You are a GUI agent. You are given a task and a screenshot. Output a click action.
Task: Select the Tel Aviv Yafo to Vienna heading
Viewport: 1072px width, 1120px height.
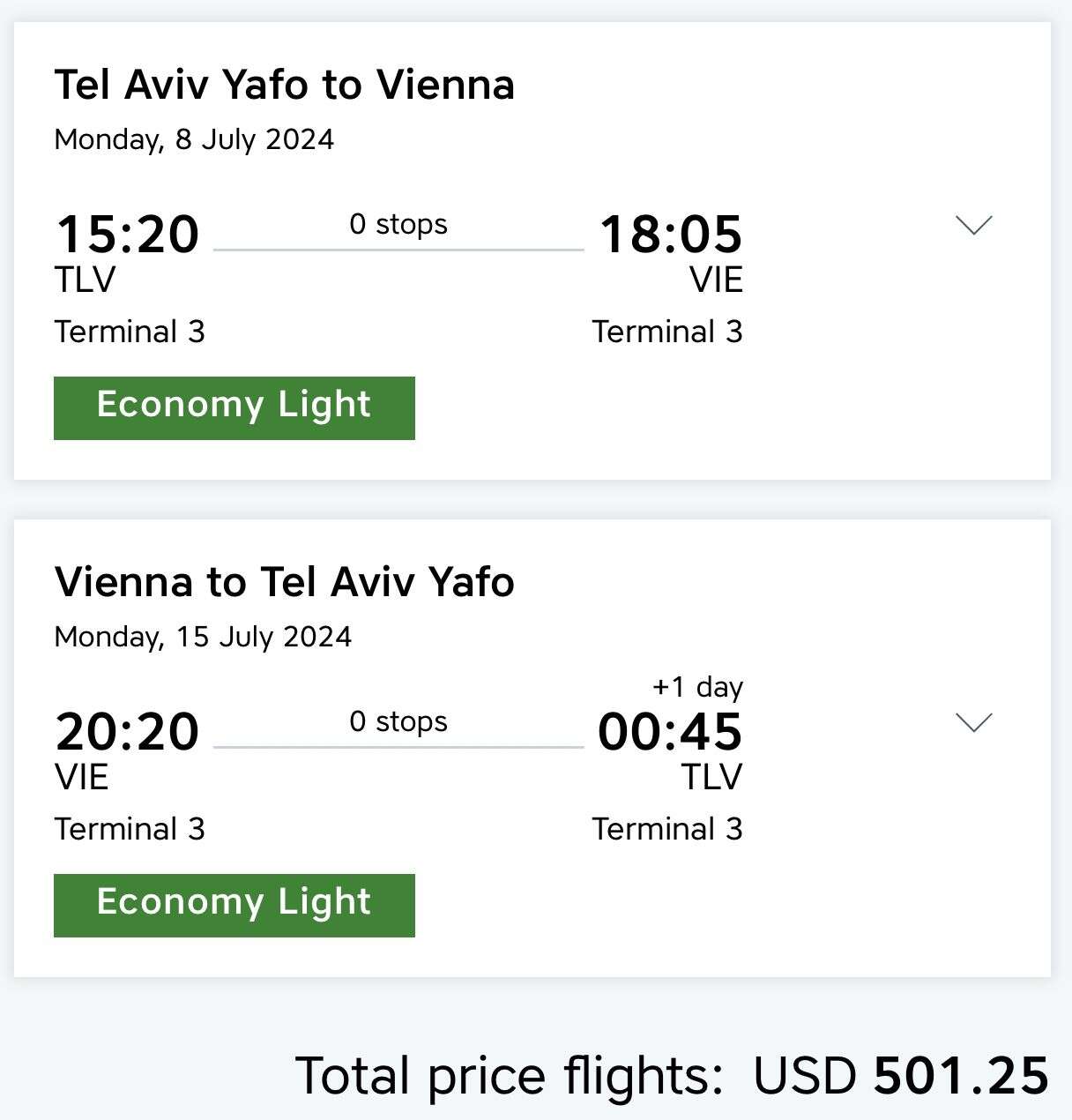(x=284, y=86)
